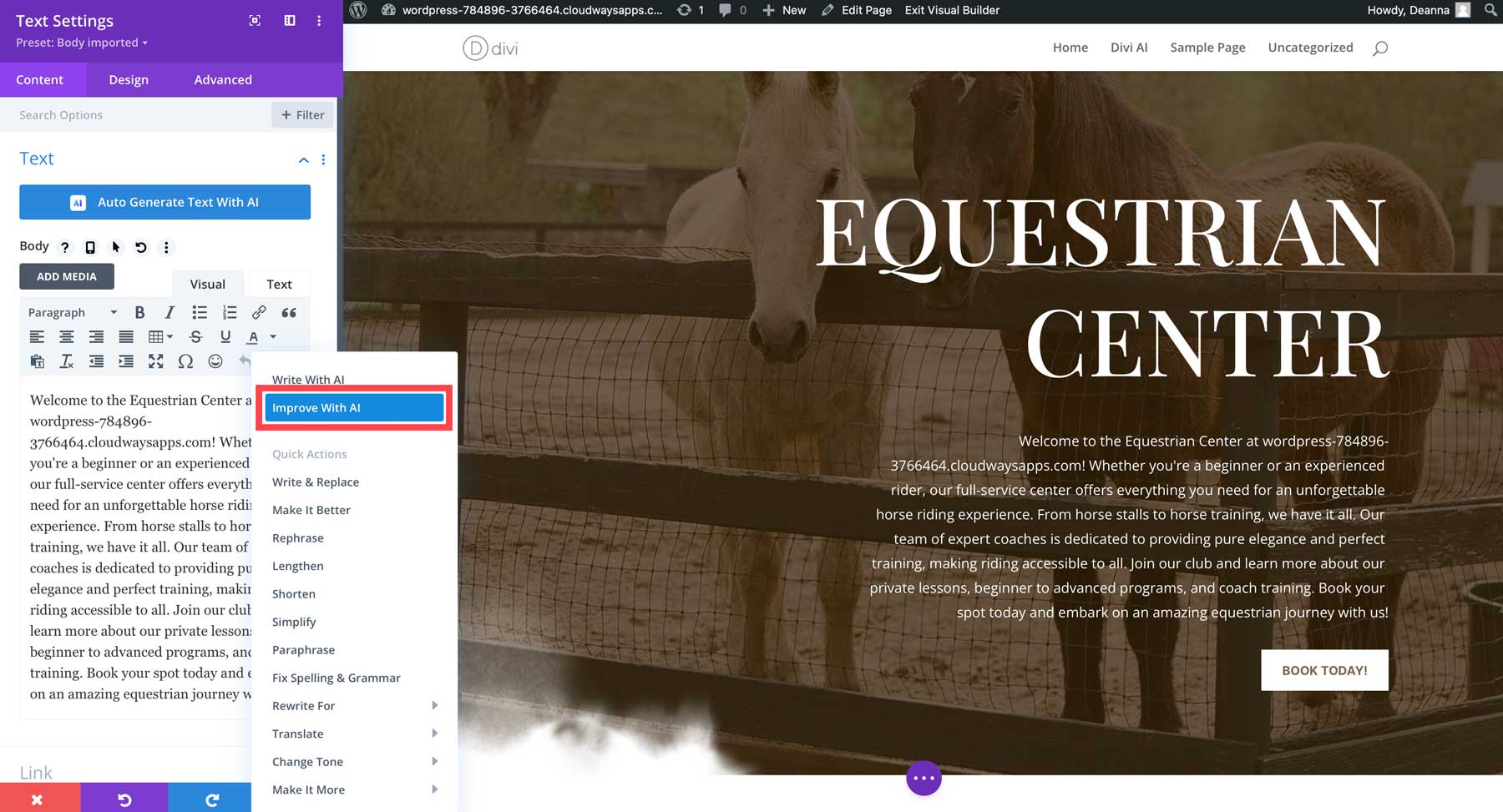Expand the Rewrite For submenu

point(354,706)
